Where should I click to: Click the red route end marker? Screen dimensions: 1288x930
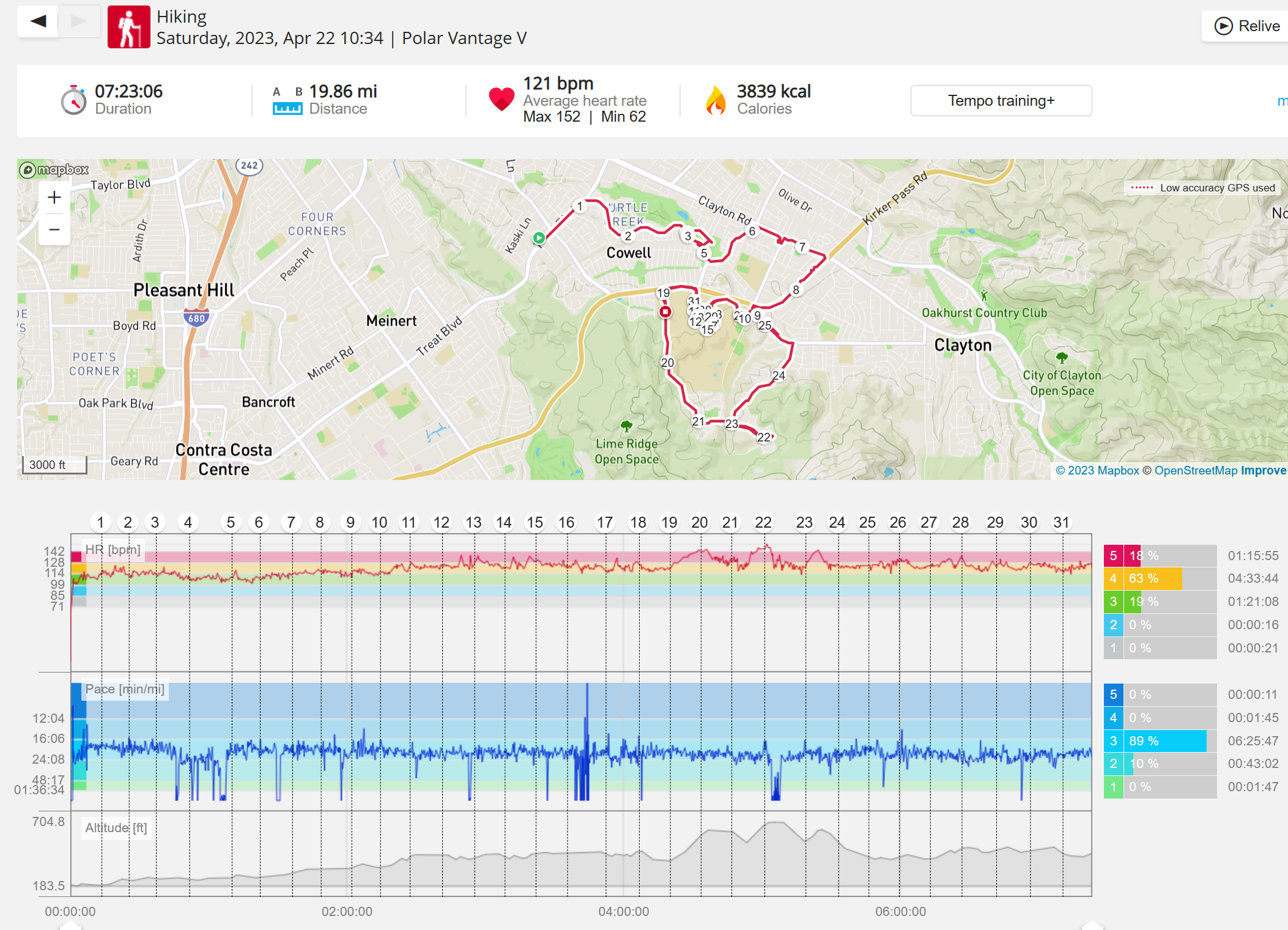click(x=665, y=312)
